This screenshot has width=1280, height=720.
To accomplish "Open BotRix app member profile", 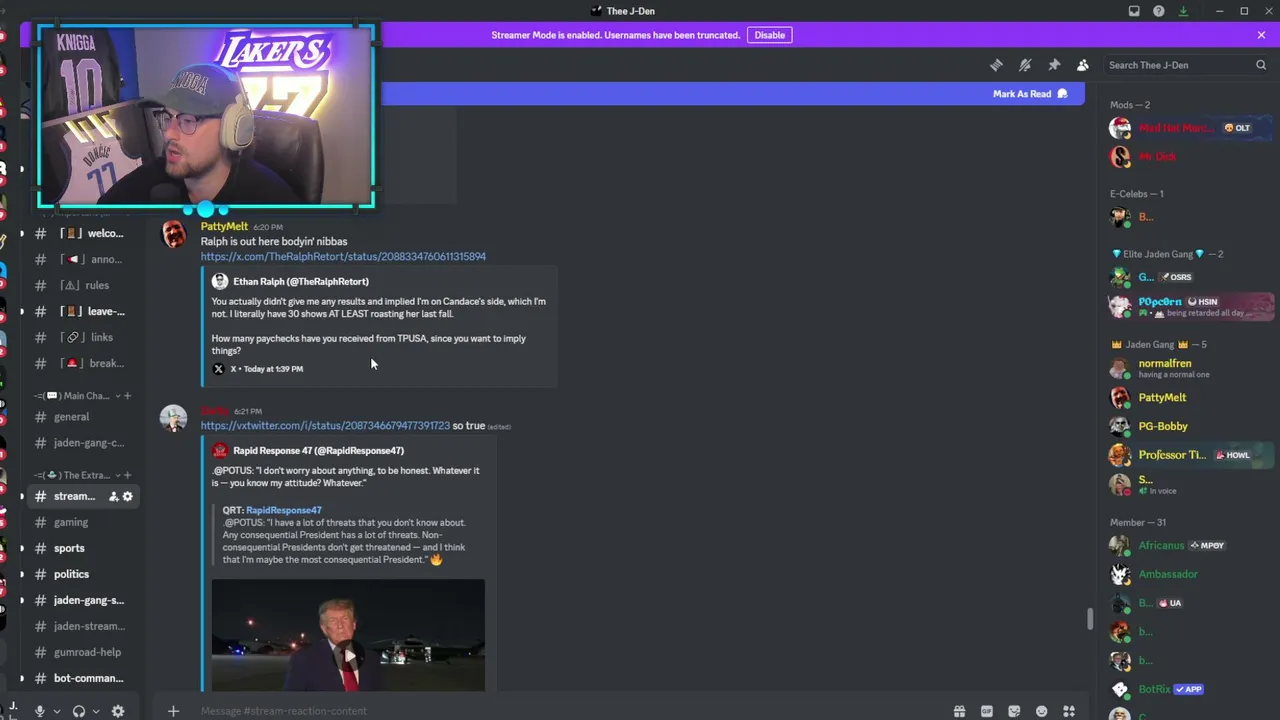I will [1190, 689].
